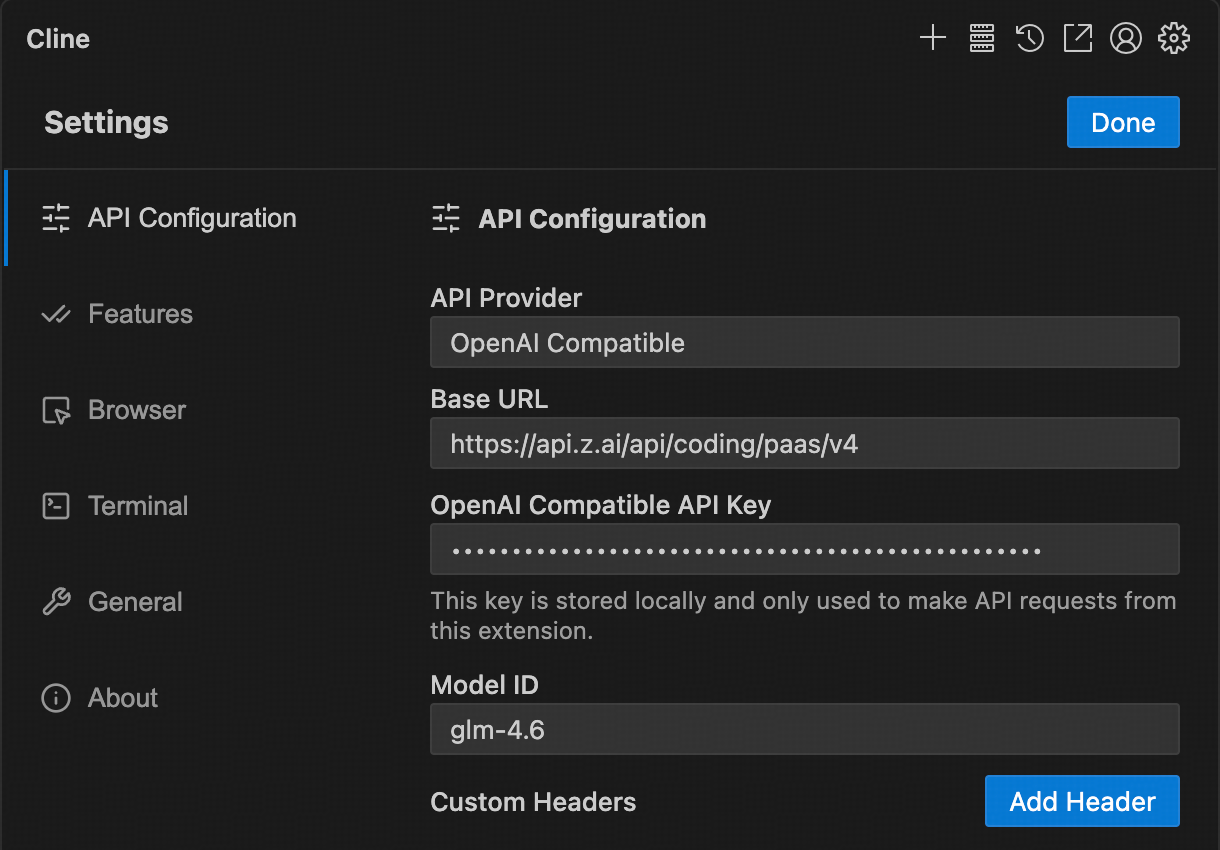
Task: Click the wrench icon for General
Action: (56, 602)
